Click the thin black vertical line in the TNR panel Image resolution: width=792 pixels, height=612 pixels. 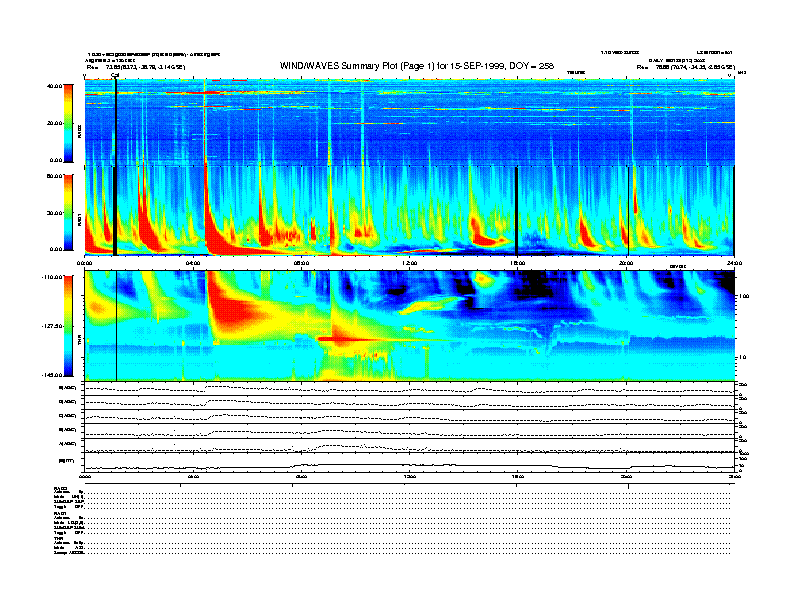(x=117, y=326)
